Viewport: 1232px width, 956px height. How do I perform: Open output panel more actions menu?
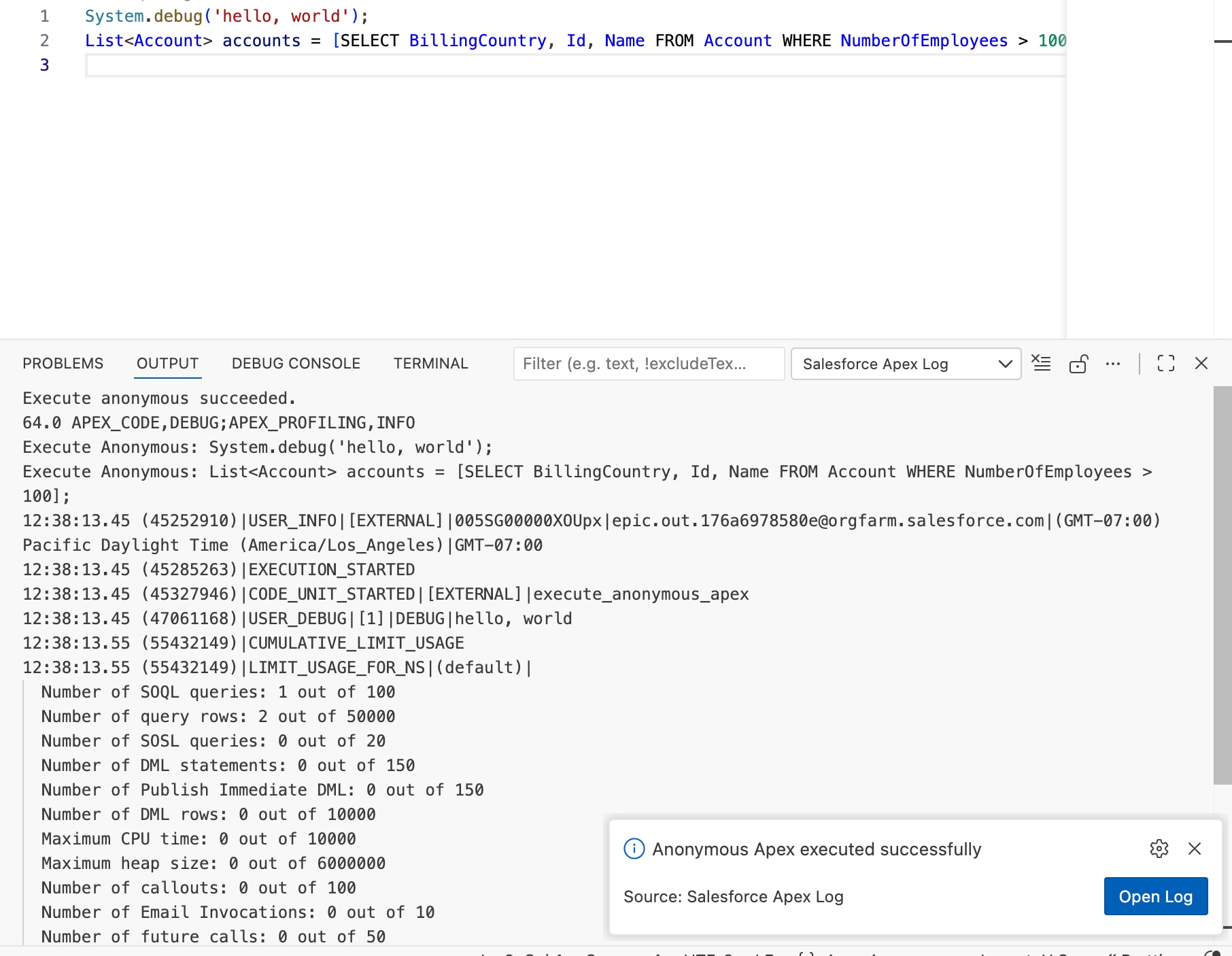tap(1113, 364)
